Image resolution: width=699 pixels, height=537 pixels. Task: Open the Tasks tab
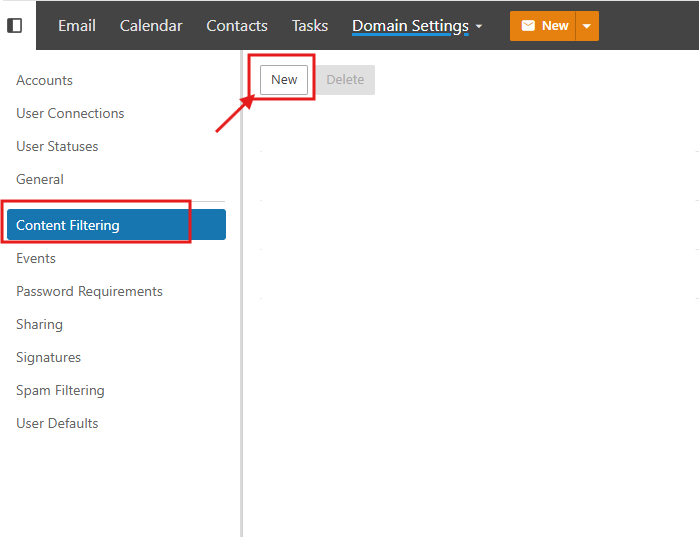click(x=310, y=26)
